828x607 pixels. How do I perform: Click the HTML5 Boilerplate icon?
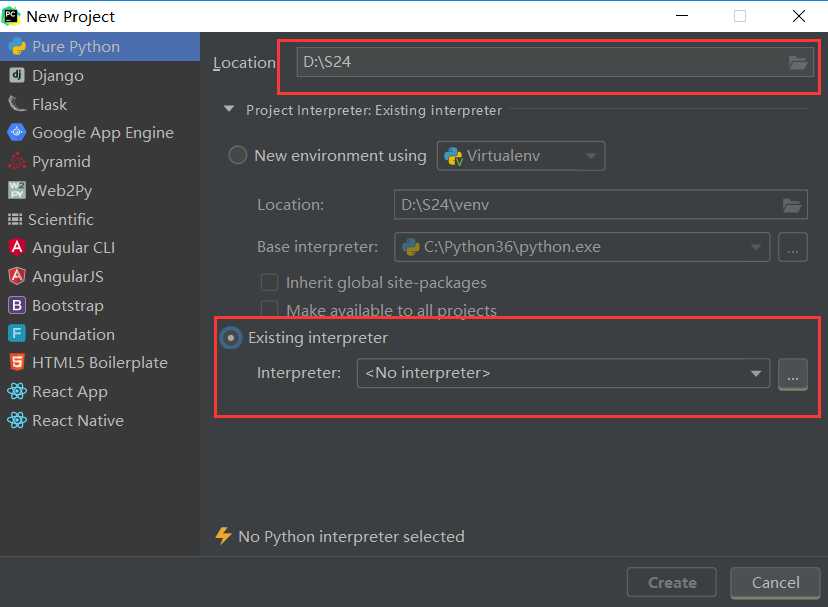[x=17, y=362]
